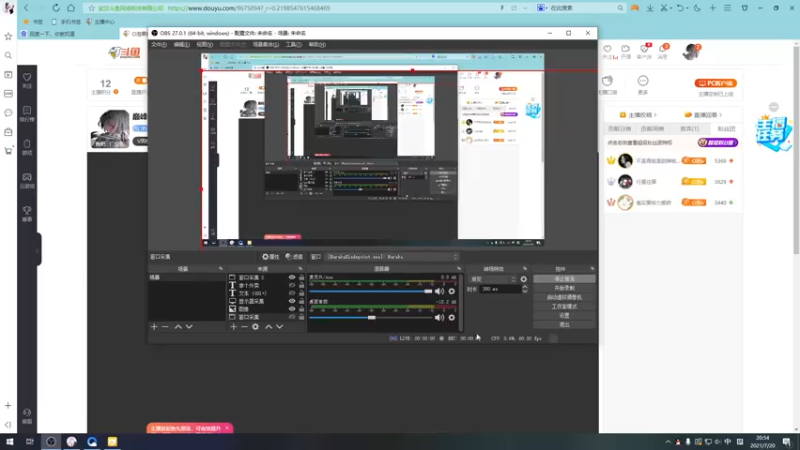Open OBS Tools menu
Image resolution: width=800 pixels, height=450 pixels.
point(293,44)
